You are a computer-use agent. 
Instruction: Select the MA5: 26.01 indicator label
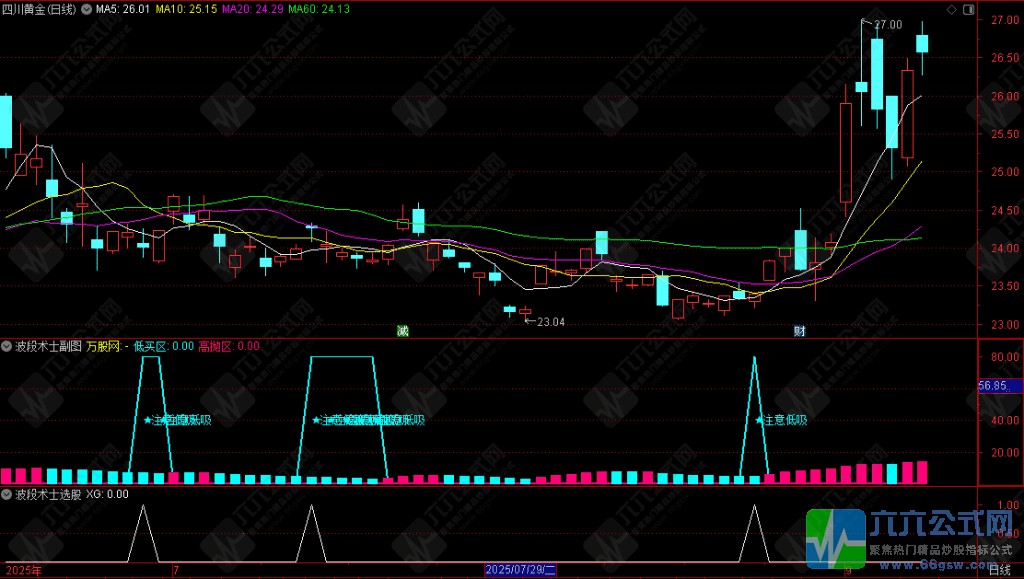[x=123, y=9]
